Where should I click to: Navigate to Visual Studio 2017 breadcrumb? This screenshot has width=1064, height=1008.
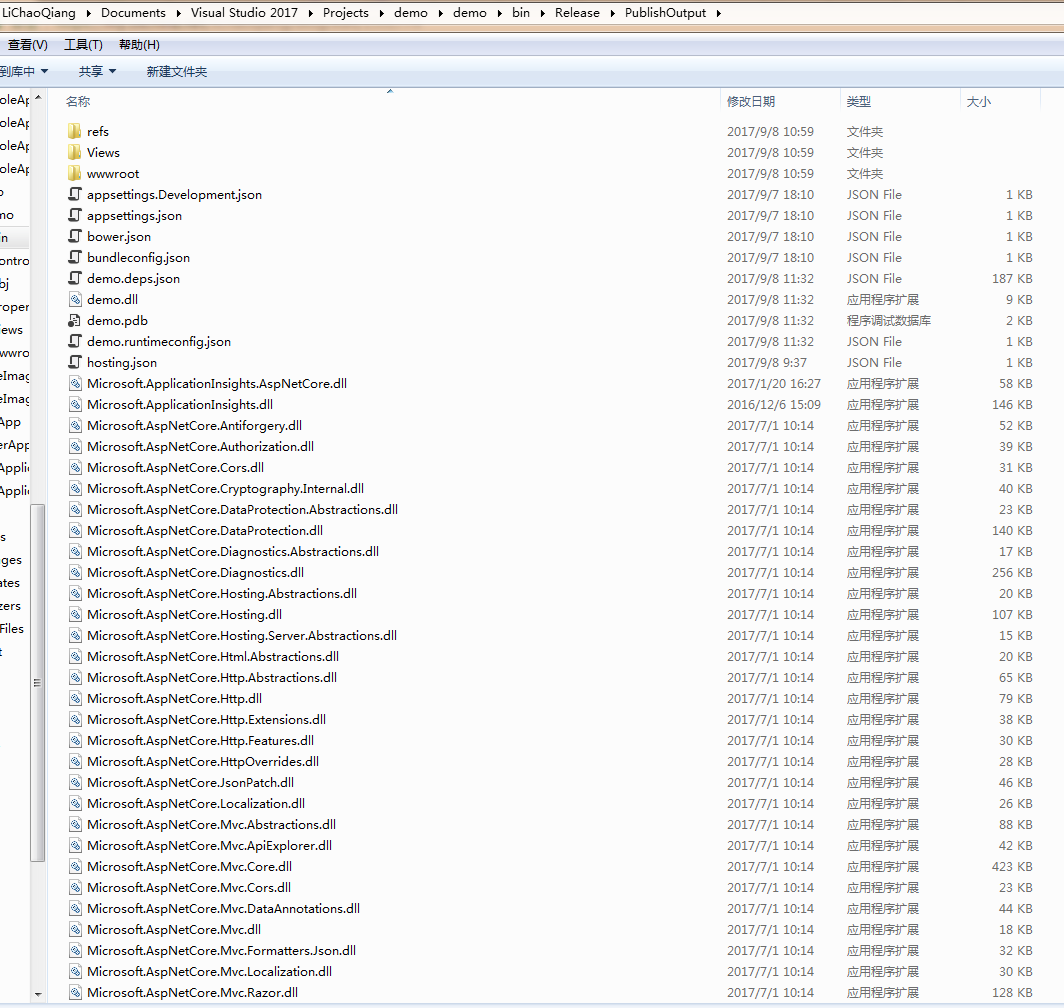tap(244, 13)
